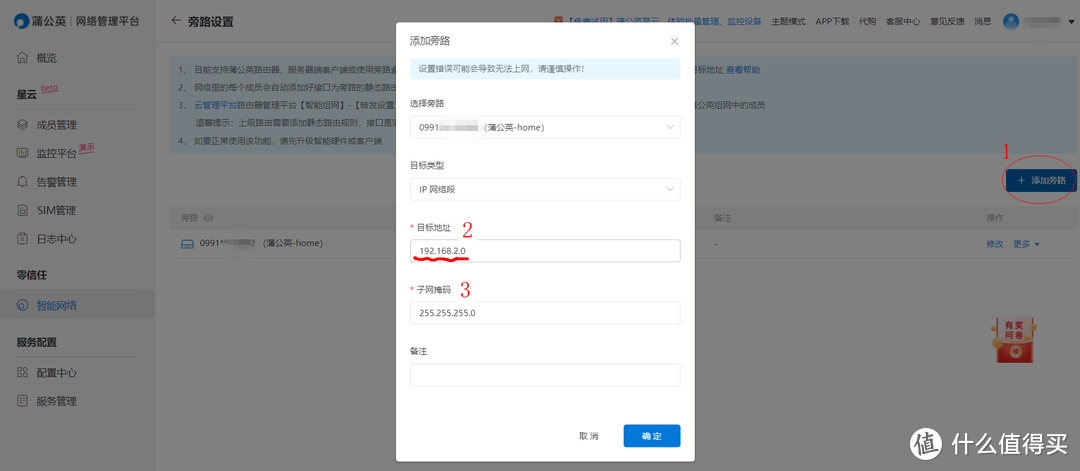The height and width of the screenshot is (471, 1080).
Task: Click the 添加旁路 button on page
Action: coord(1041,180)
